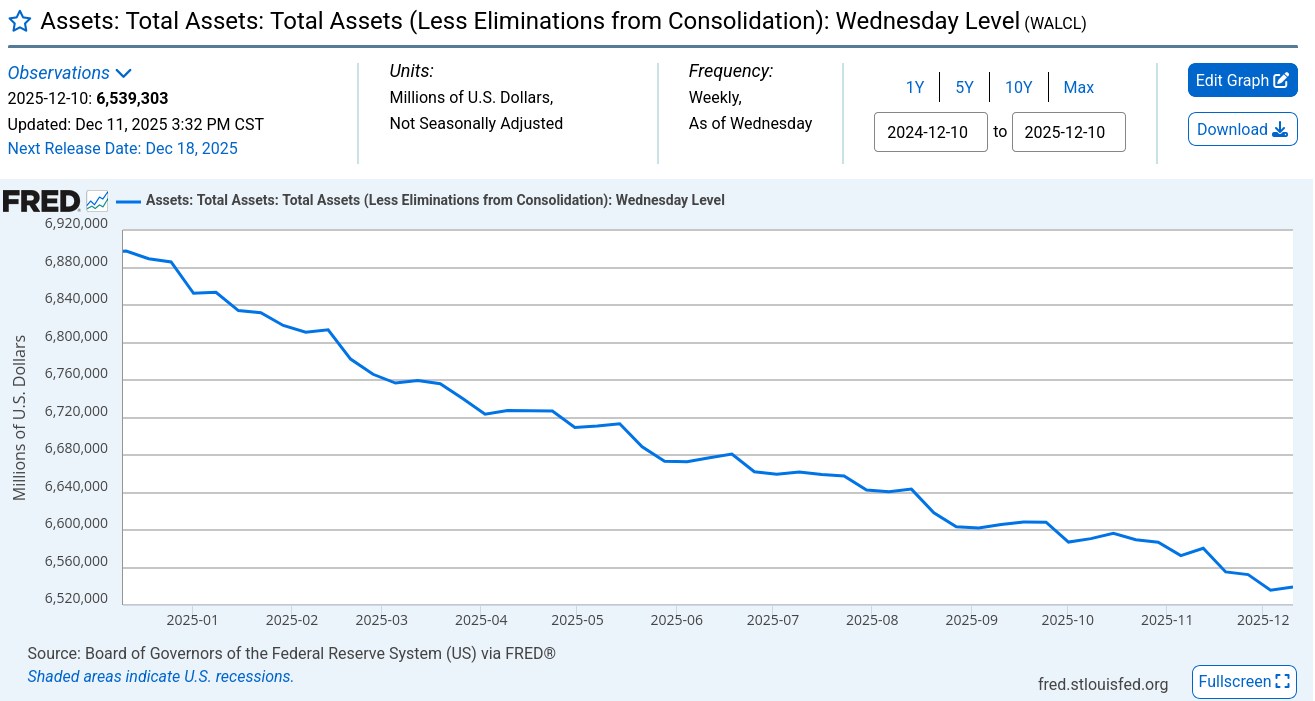Switch to the 5Y time range

coord(964,87)
